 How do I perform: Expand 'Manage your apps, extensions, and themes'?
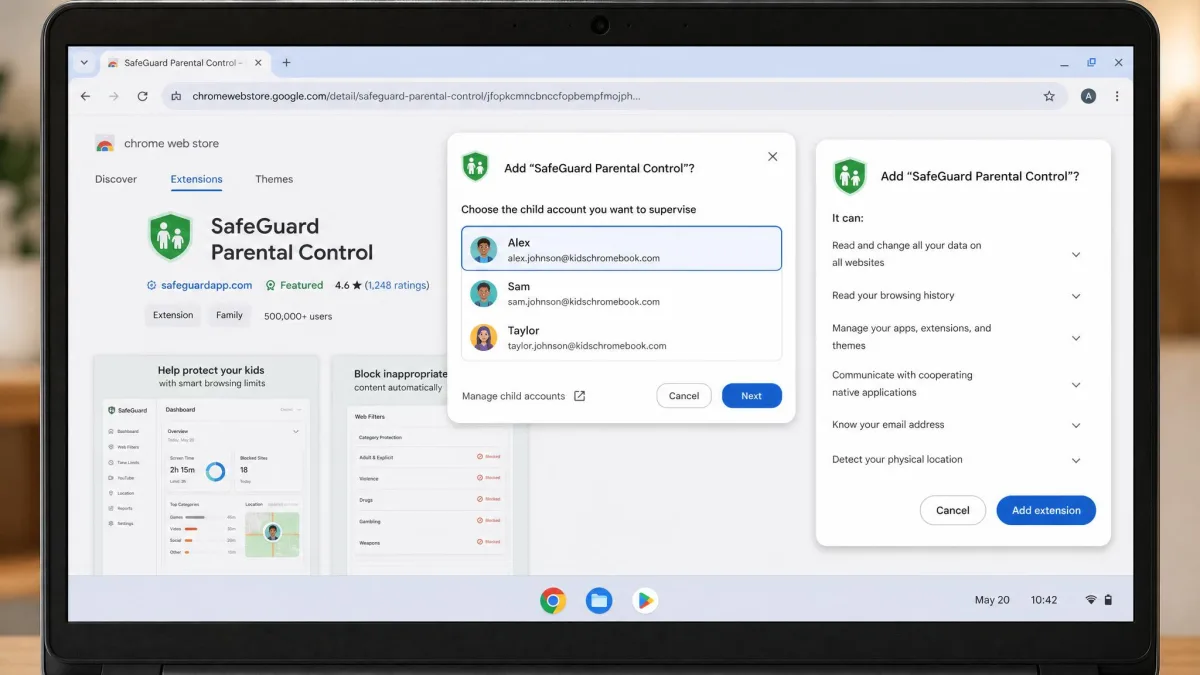pyautogui.click(x=1076, y=338)
